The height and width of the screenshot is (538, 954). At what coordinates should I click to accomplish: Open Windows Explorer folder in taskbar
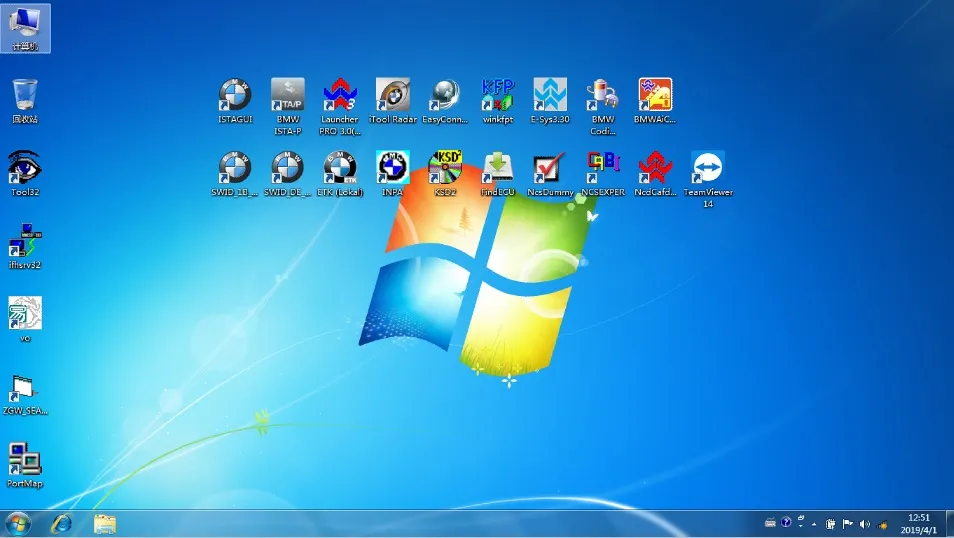[x=105, y=523]
